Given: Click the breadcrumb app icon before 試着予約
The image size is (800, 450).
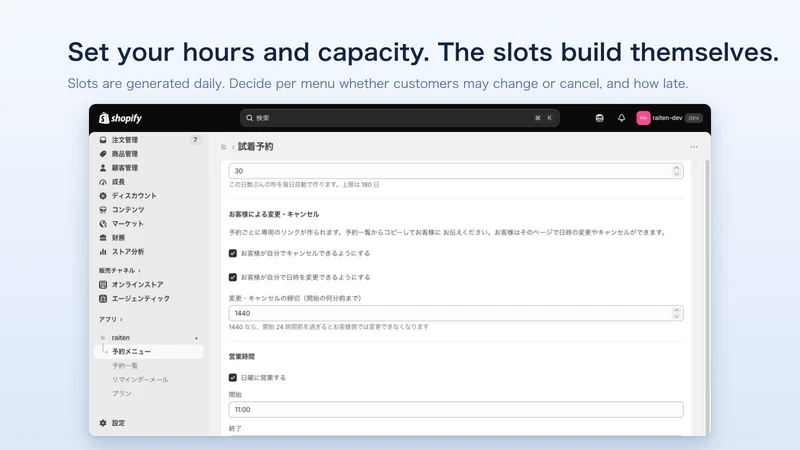Looking at the screenshot, I should (x=223, y=147).
